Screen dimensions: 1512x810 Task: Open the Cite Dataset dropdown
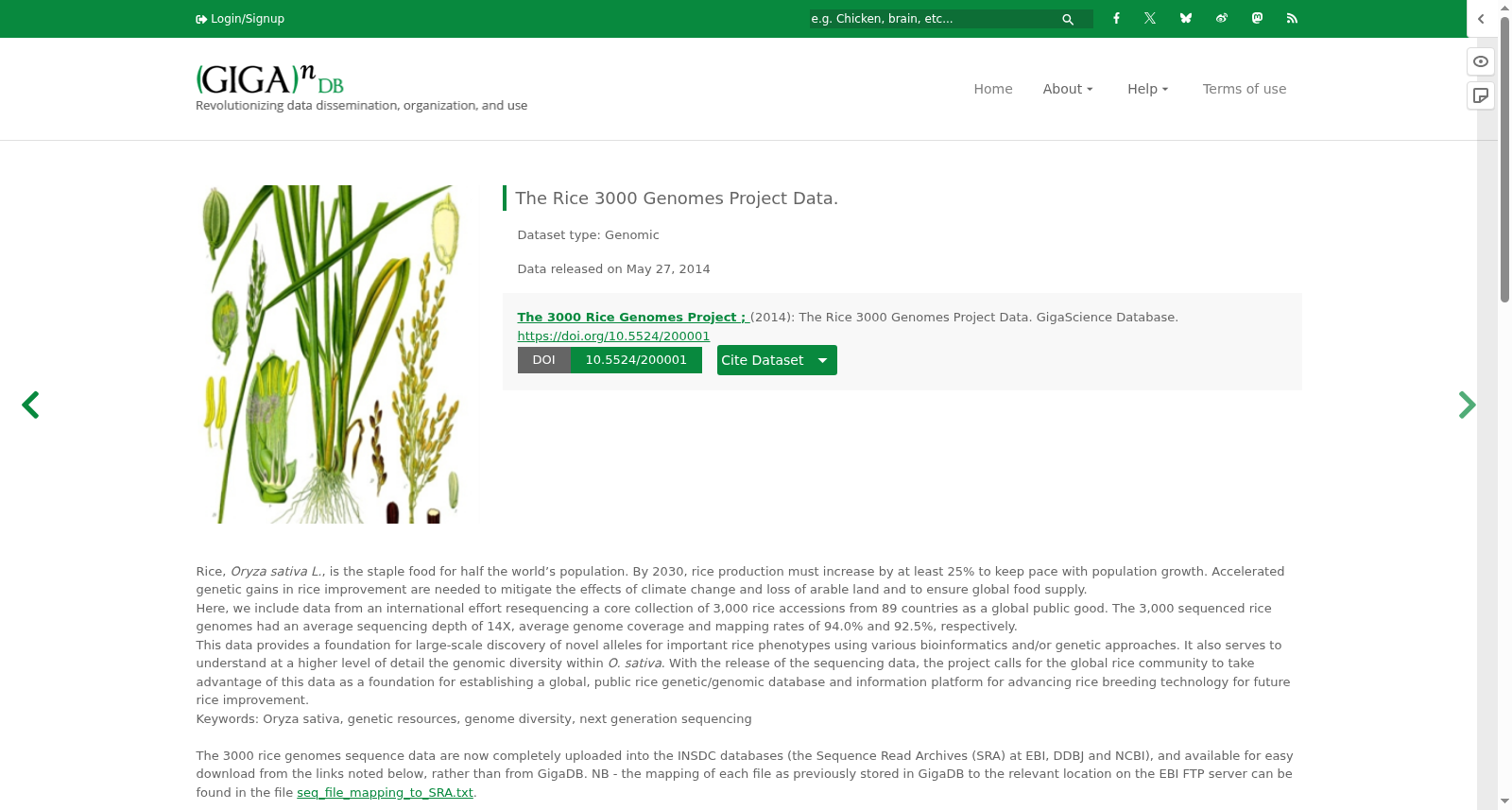pyautogui.click(x=777, y=360)
